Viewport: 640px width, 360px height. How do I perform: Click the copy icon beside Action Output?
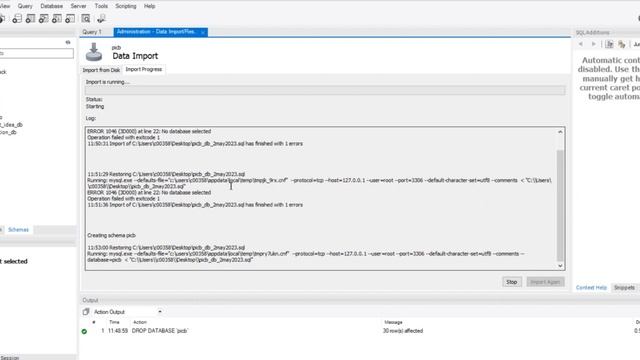click(86, 312)
